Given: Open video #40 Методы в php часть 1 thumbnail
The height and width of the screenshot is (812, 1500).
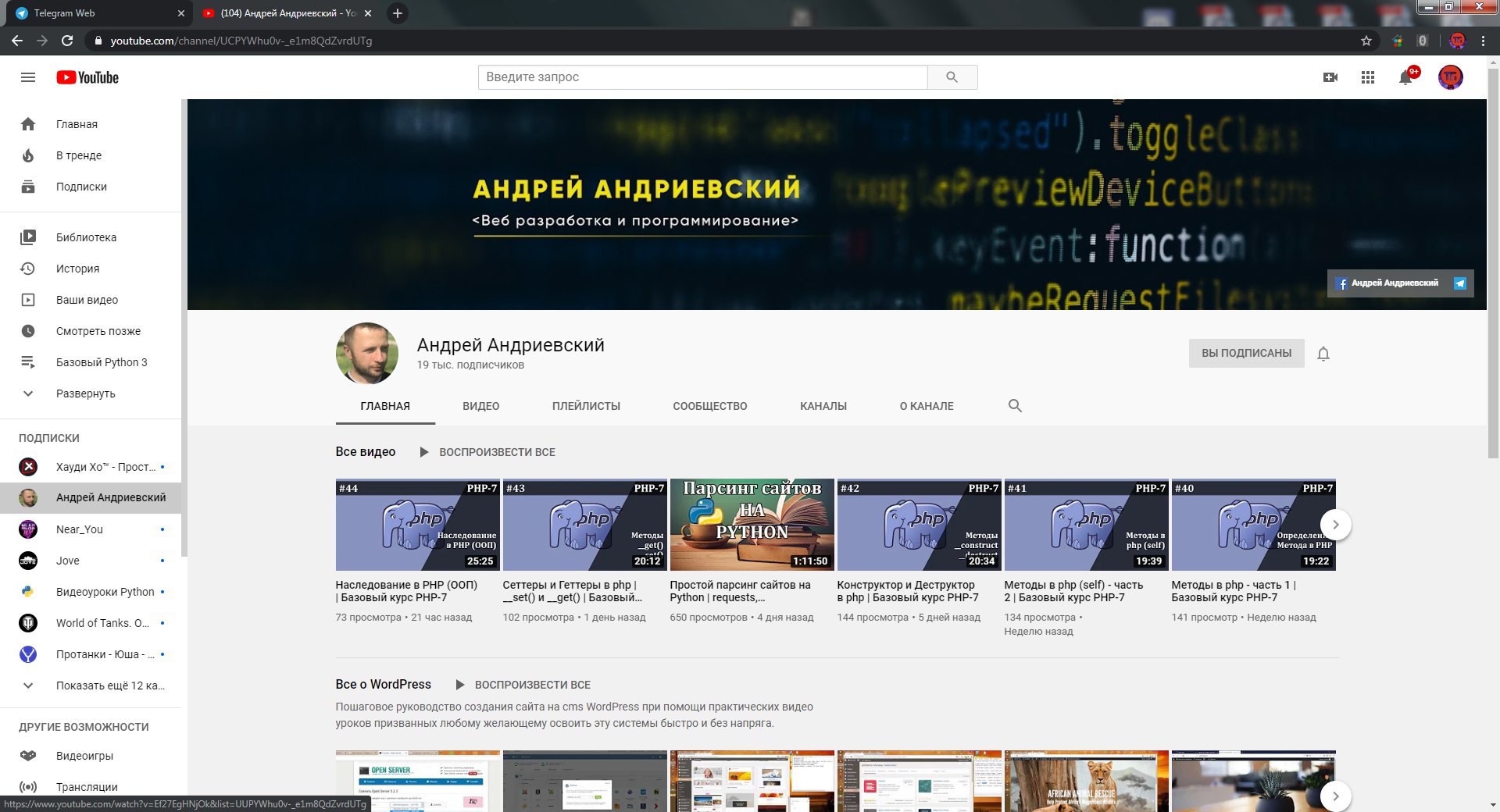Looking at the screenshot, I should tap(1254, 525).
